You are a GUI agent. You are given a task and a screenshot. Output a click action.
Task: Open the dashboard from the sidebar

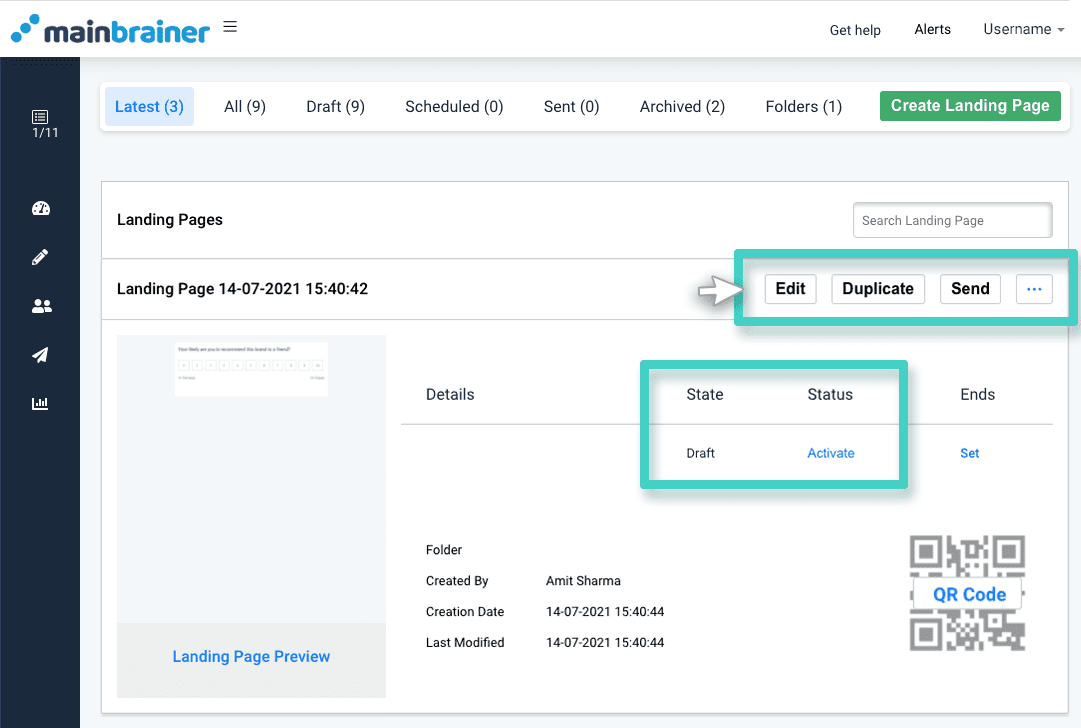(x=40, y=208)
